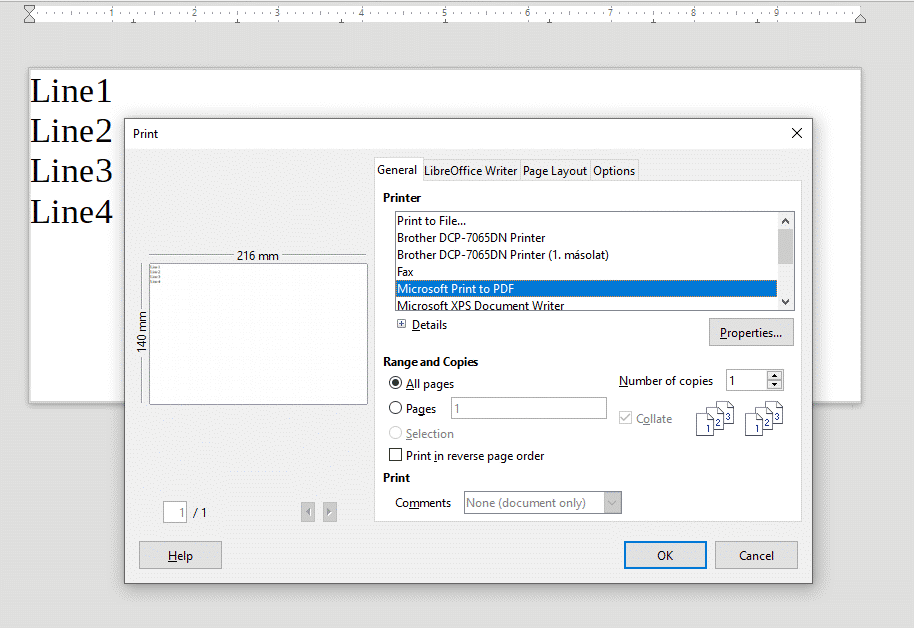Open the Comments dropdown list

pos(612,503)
